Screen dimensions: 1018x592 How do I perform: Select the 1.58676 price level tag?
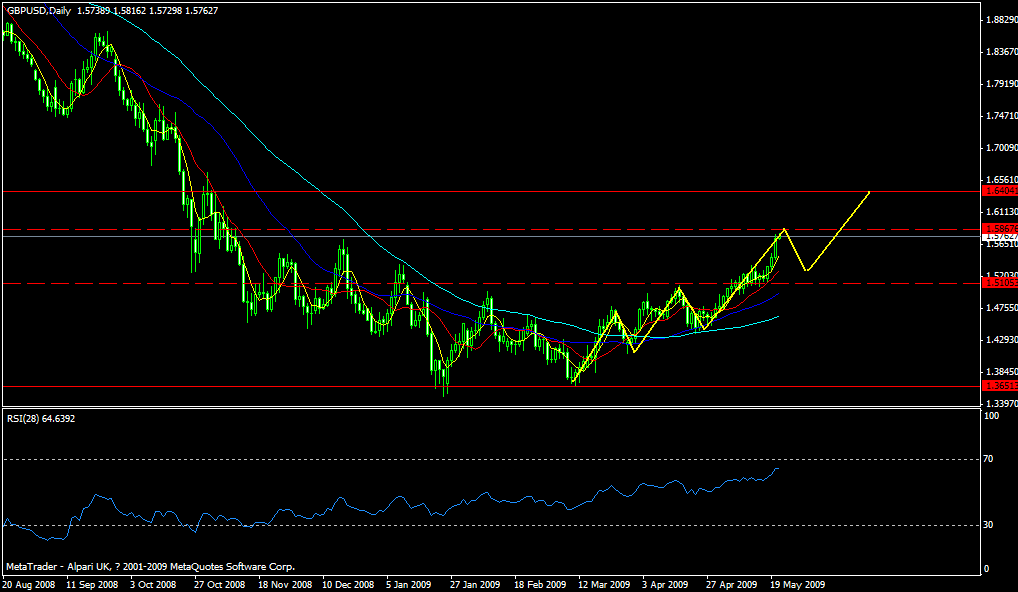coord(997,228)
